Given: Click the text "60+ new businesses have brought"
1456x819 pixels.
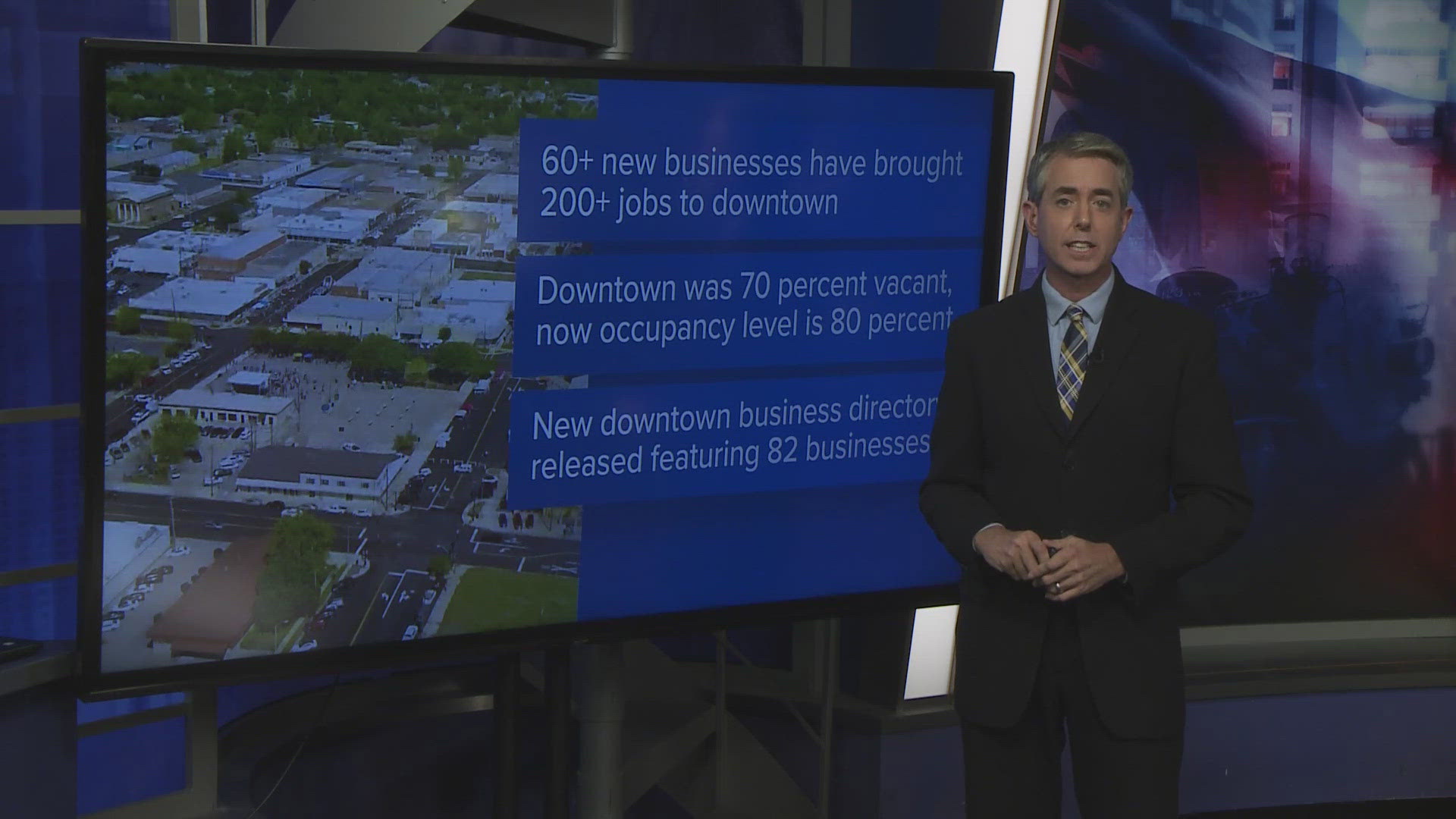Looking at the screenshot, I should pyautogui.click(x=752, y=163).
